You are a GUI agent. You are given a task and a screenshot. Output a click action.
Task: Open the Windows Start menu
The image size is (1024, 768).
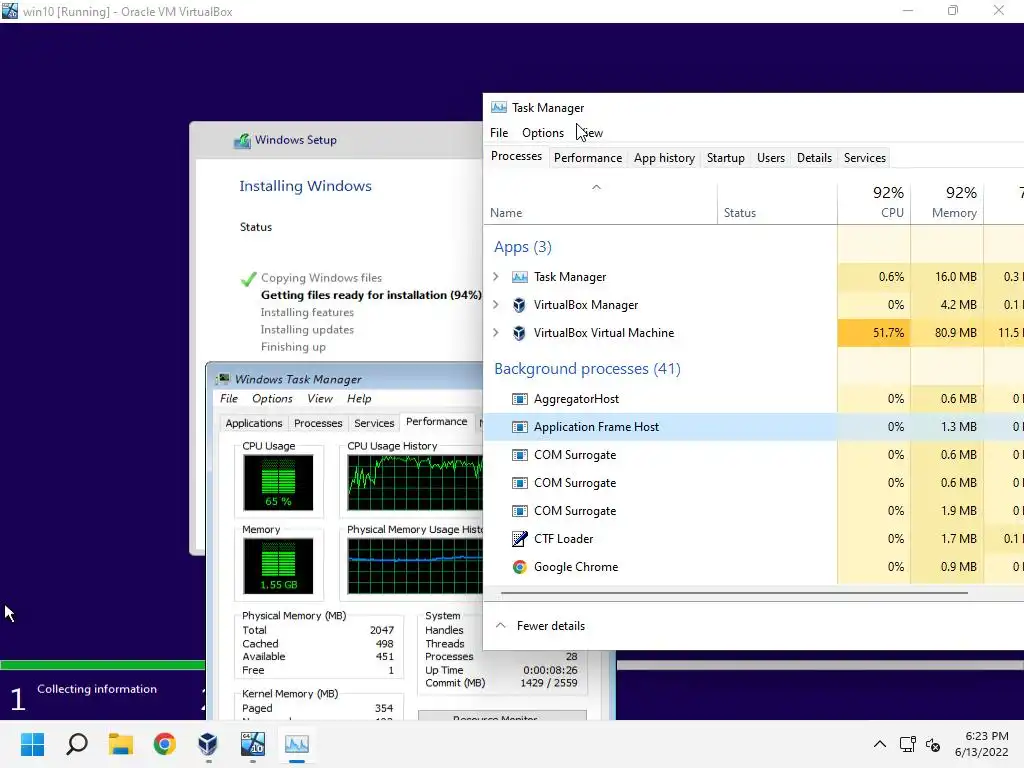point(32,744)
